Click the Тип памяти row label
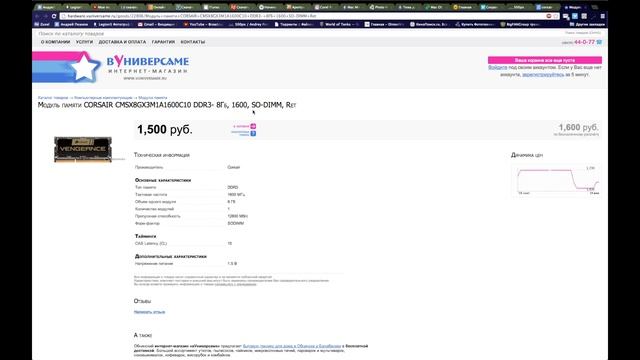Viewport: 640px width, 360px height. (x=146, y=187)
